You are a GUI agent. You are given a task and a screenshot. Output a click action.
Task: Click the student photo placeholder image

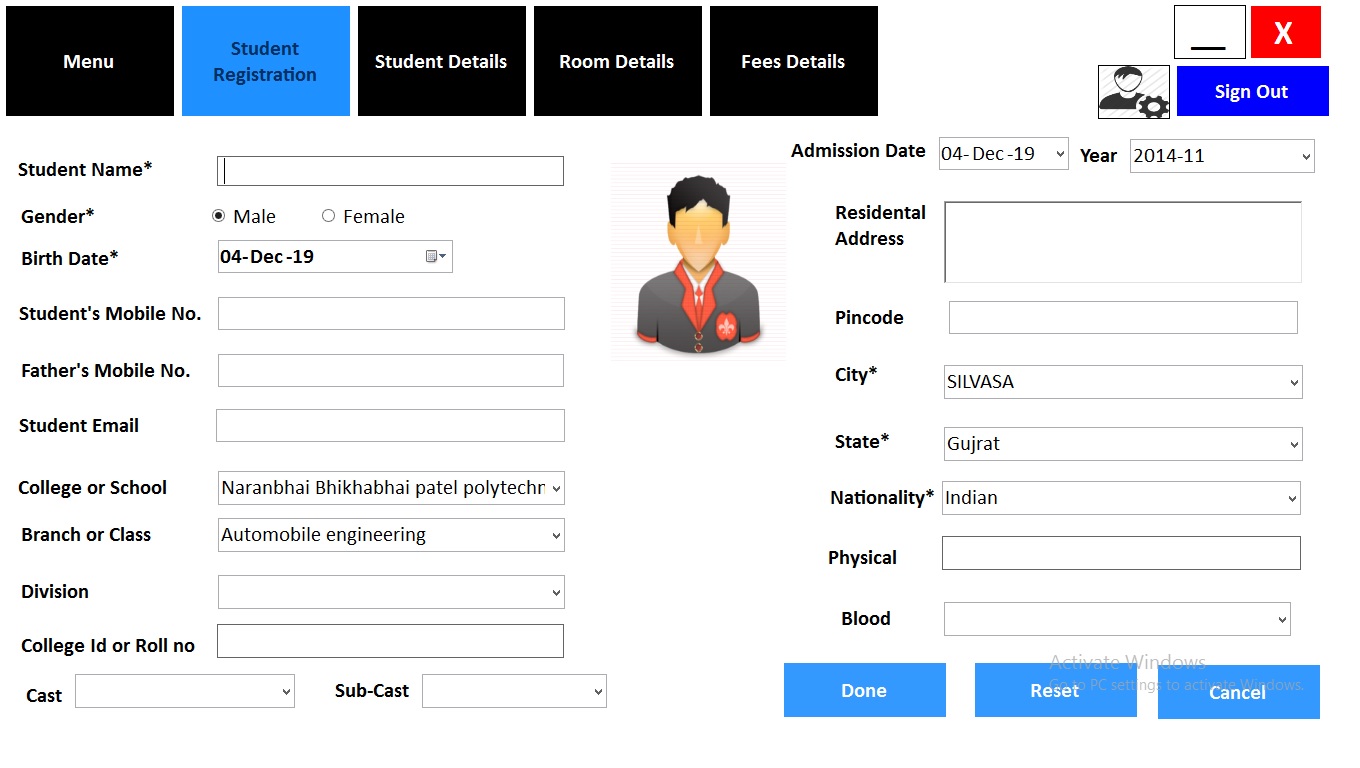click(697, 263)
